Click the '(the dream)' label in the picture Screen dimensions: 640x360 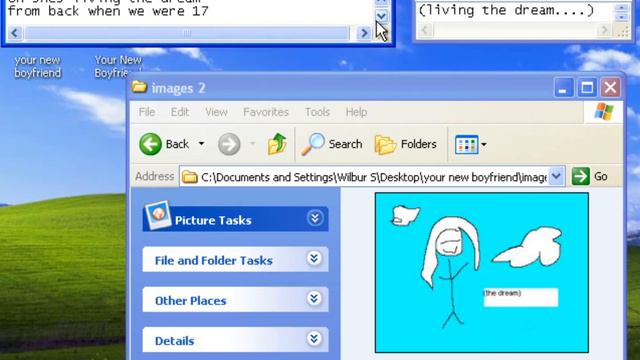[x=502, y=293]
